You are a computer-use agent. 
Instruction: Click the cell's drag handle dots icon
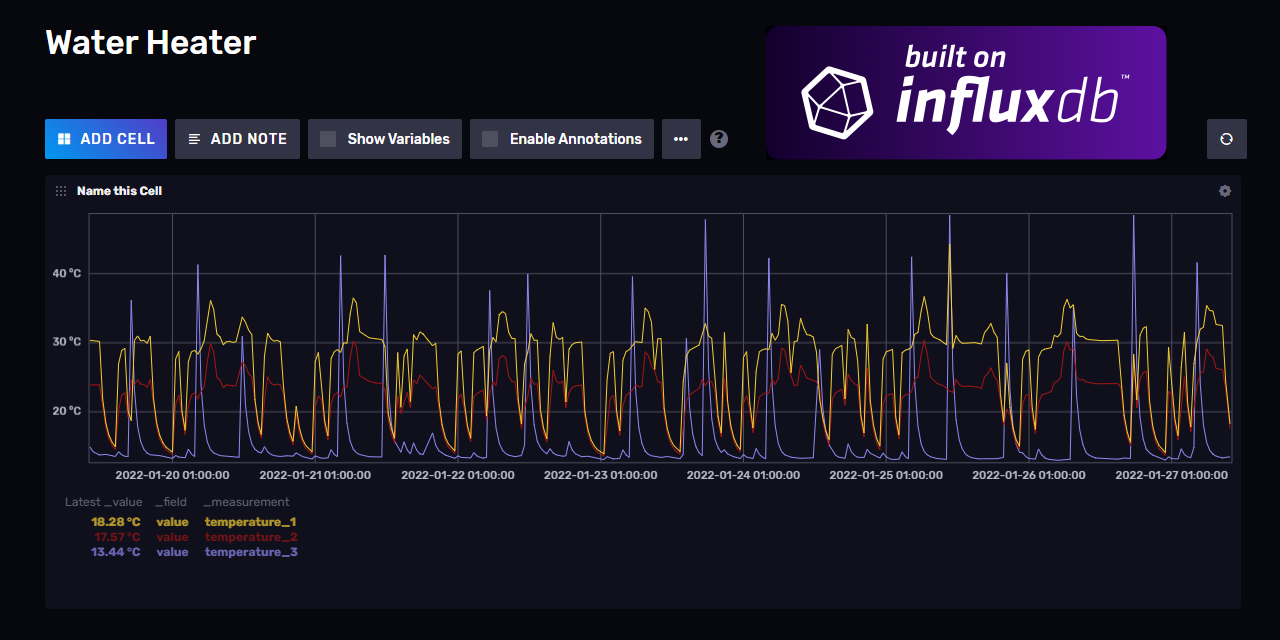tap(60, 190)
